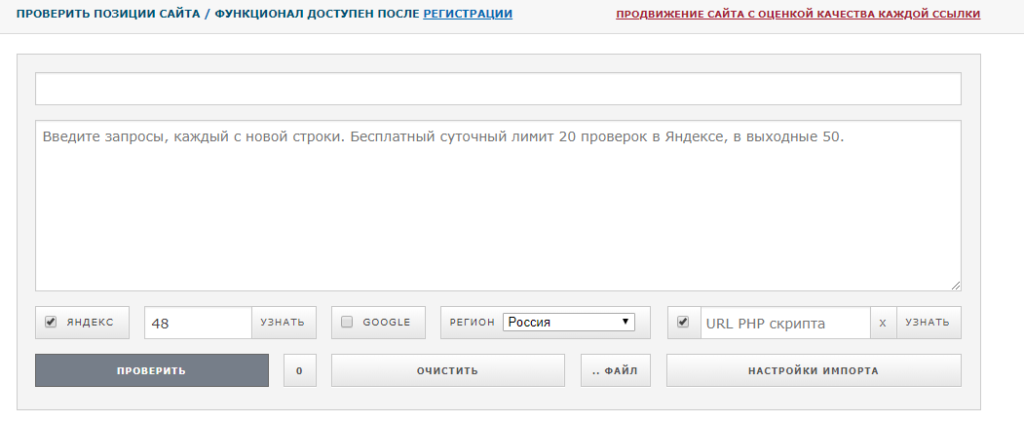Clear the PHP script URL with X
Image resolution: width=1024 pixels, height=422 pixels.
(881, 323)
